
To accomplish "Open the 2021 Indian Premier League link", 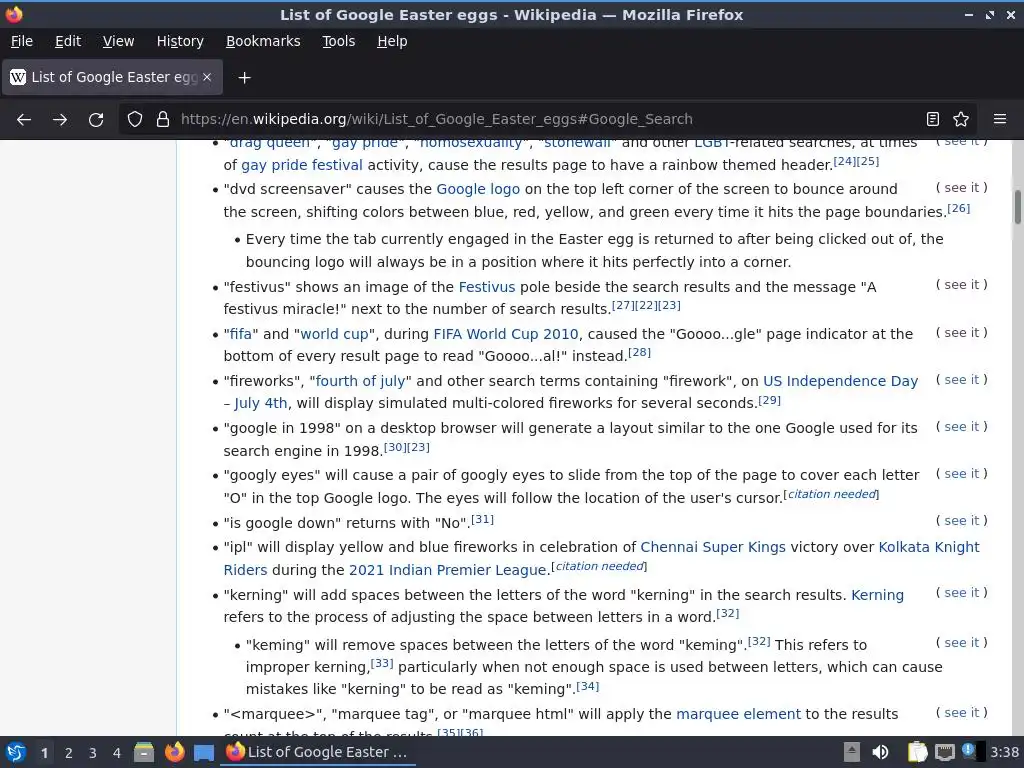I will (448, 570).
